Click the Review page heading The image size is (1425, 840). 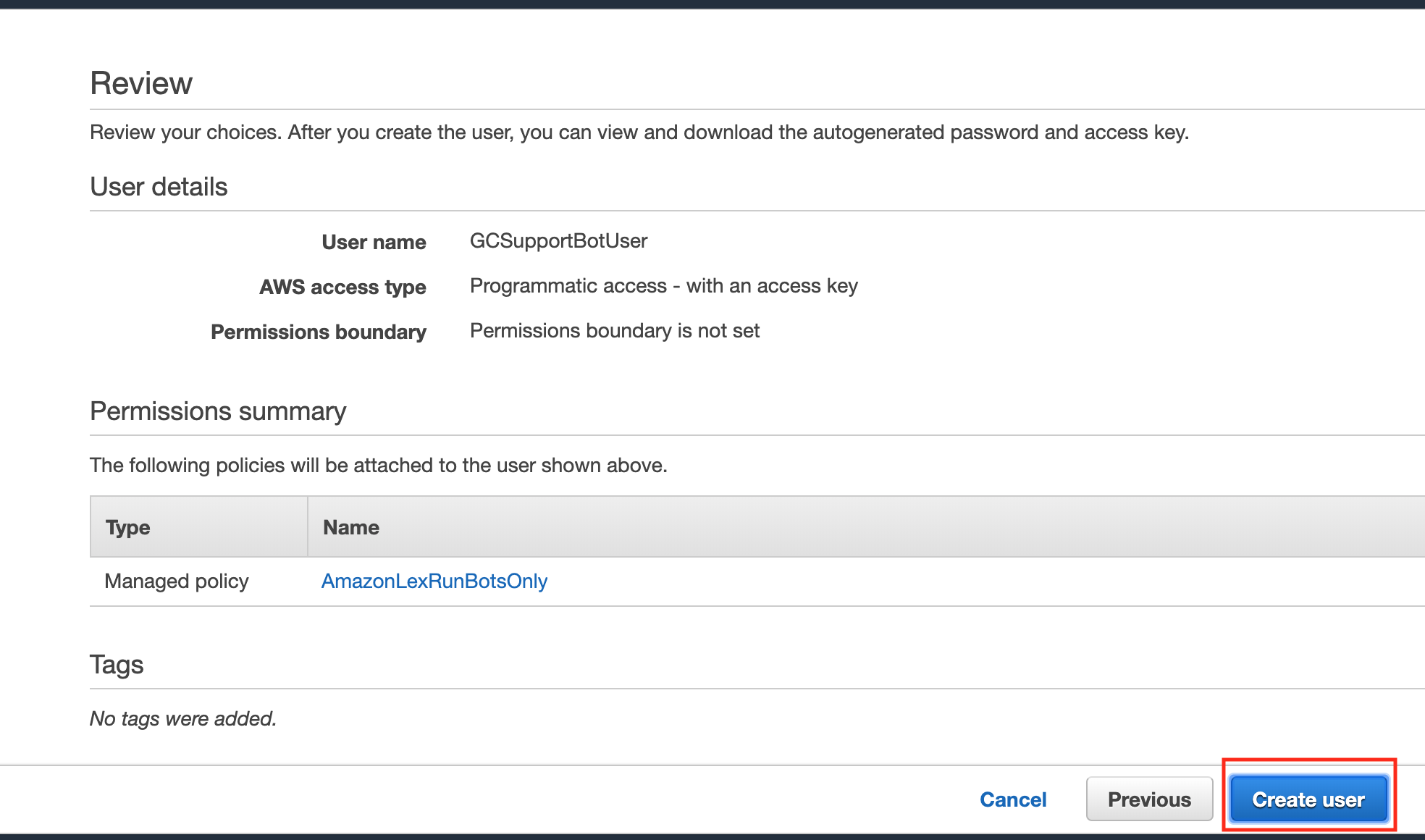(141, 83)
